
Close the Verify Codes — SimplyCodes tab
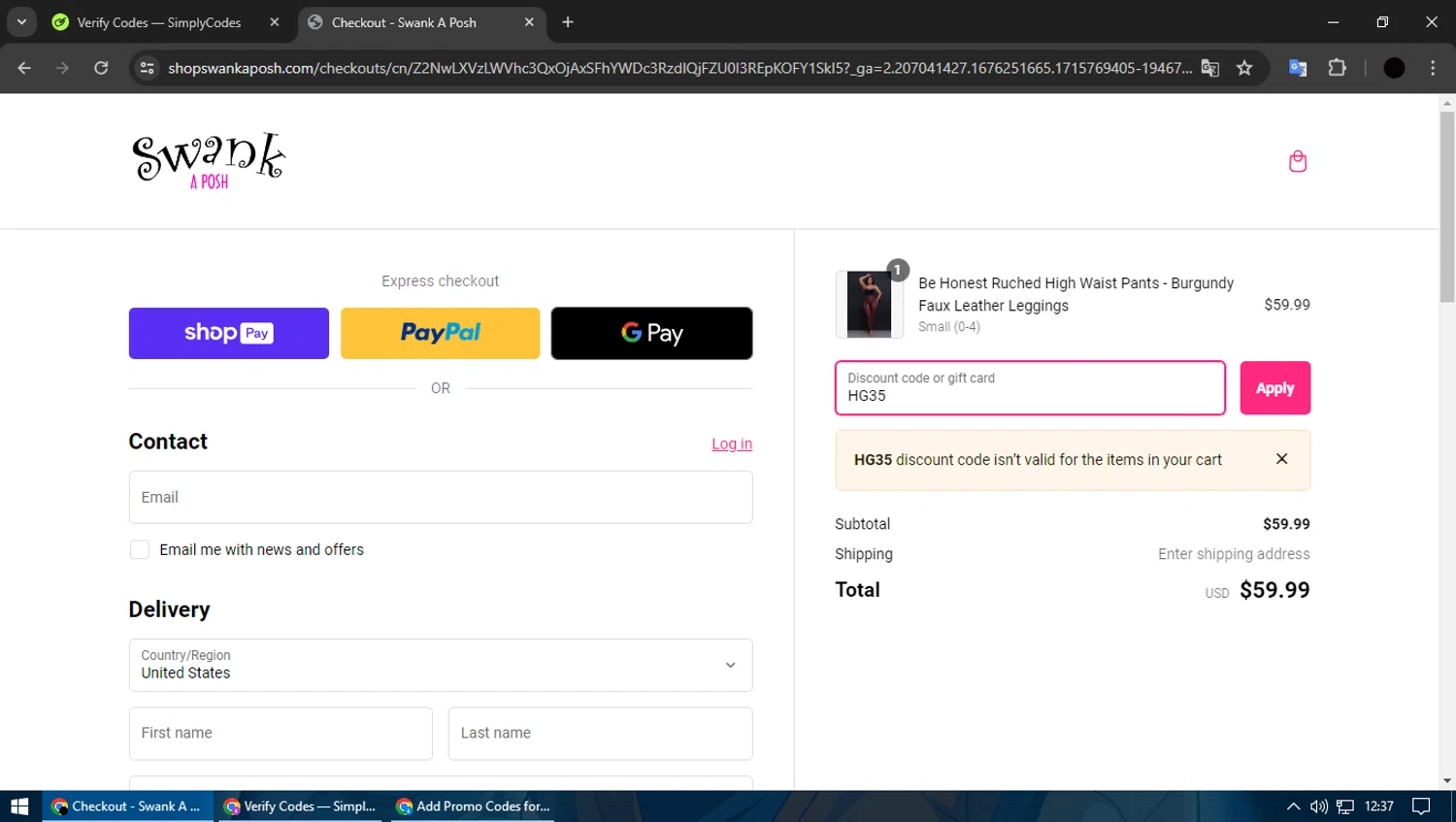pos(275,22)
